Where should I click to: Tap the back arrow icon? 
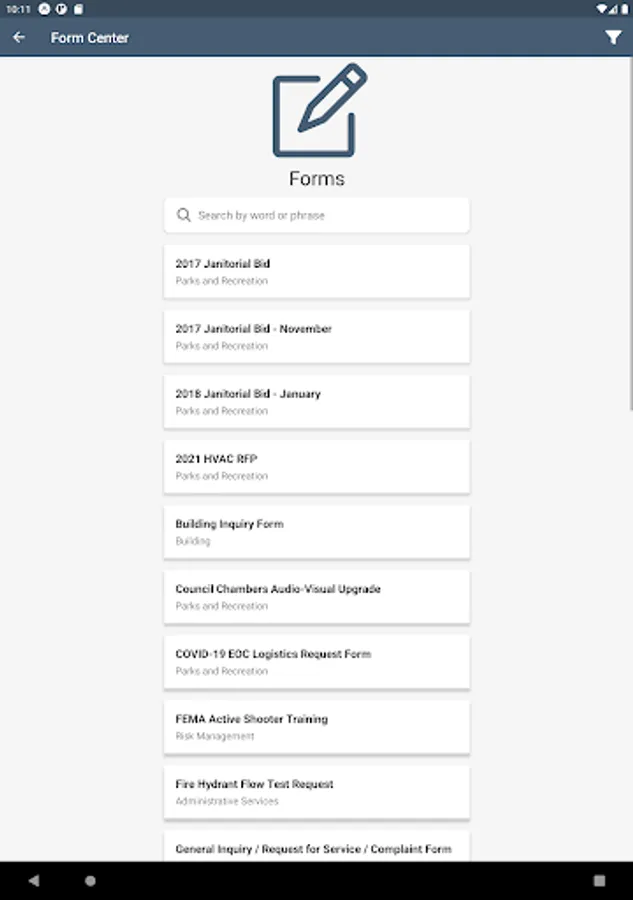19,38
